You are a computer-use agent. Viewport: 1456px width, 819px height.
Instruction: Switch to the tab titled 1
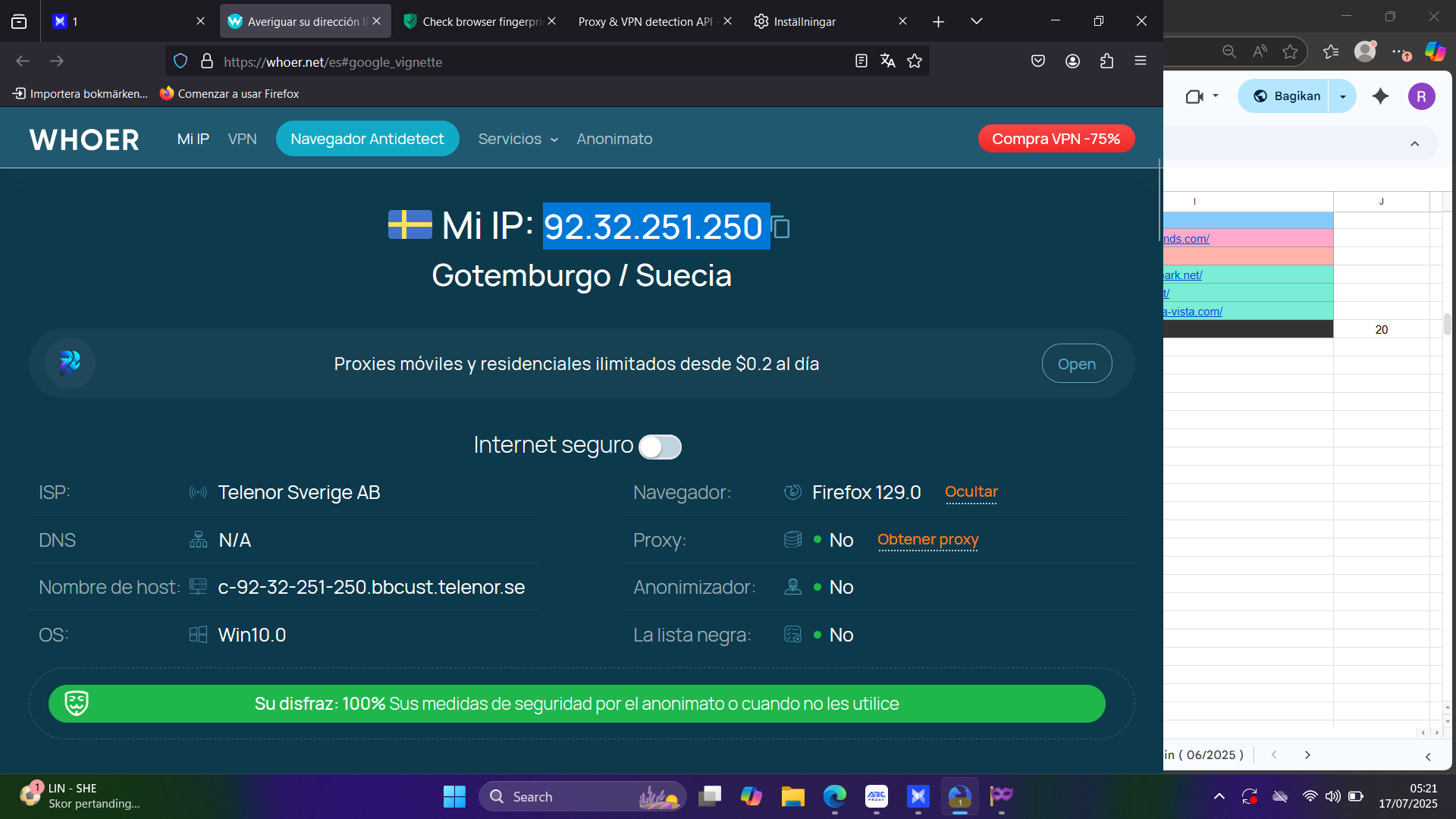click(128, 22)
